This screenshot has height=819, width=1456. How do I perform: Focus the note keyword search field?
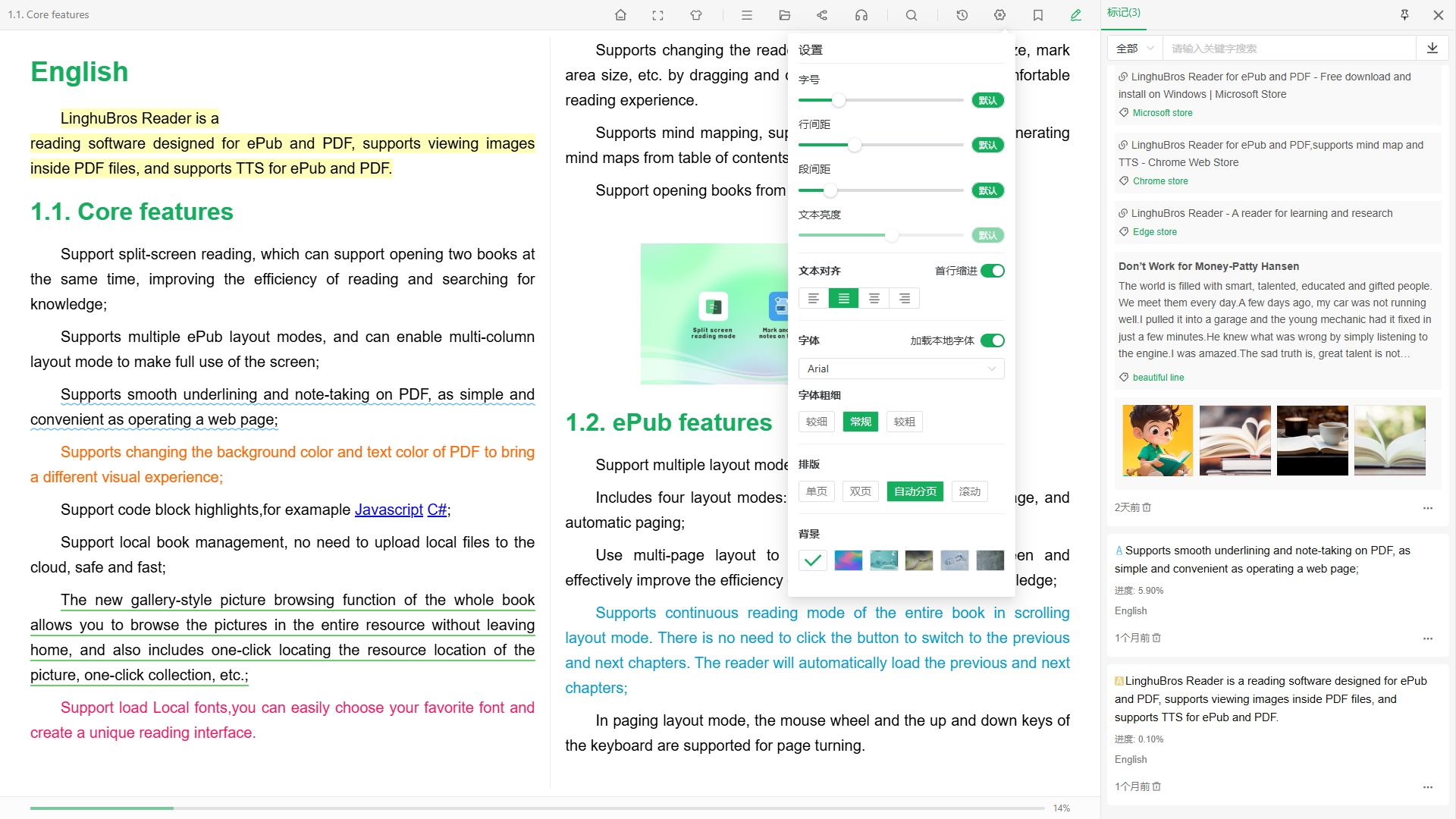[1289, 48]
